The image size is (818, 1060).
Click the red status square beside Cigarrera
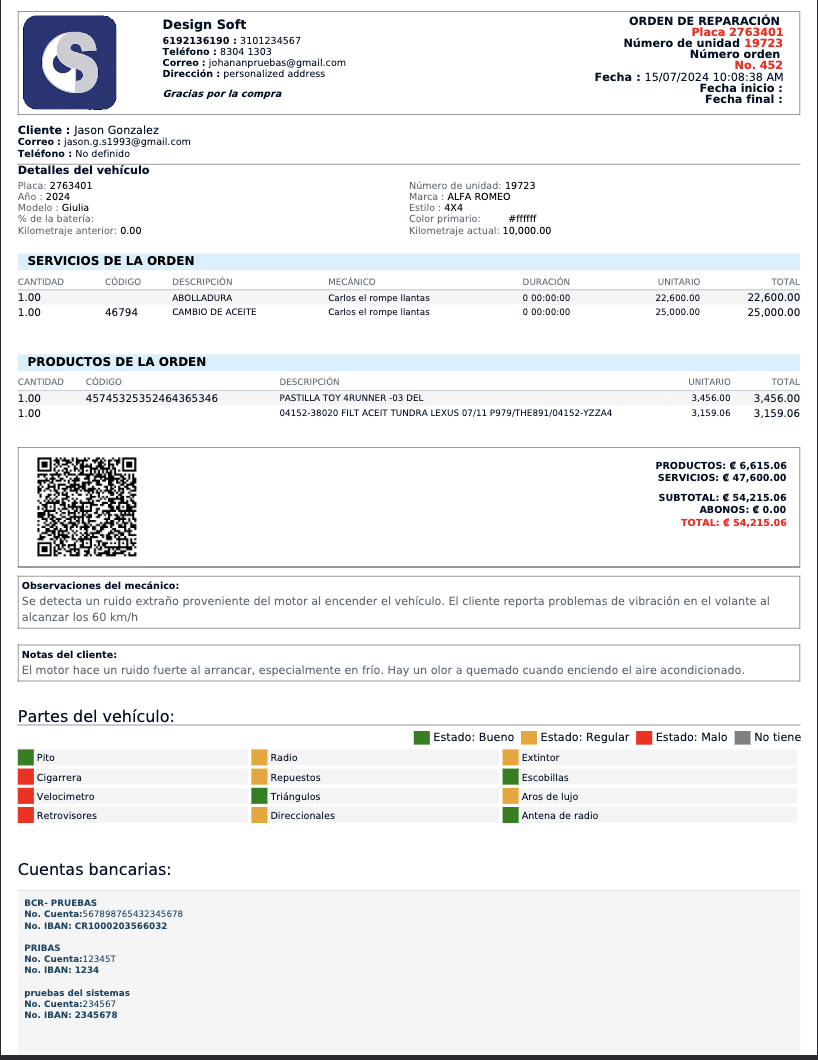coord(26,777)
